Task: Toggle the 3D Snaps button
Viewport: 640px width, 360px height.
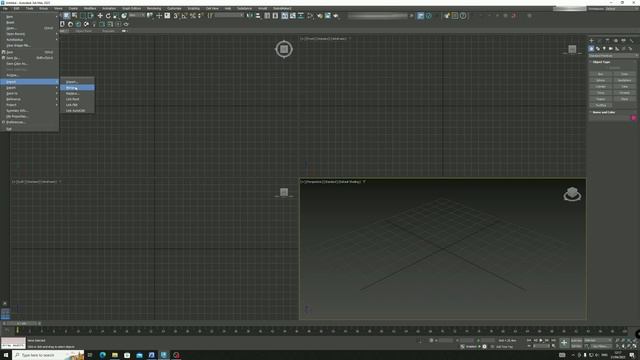Action: tap(176, 16)
